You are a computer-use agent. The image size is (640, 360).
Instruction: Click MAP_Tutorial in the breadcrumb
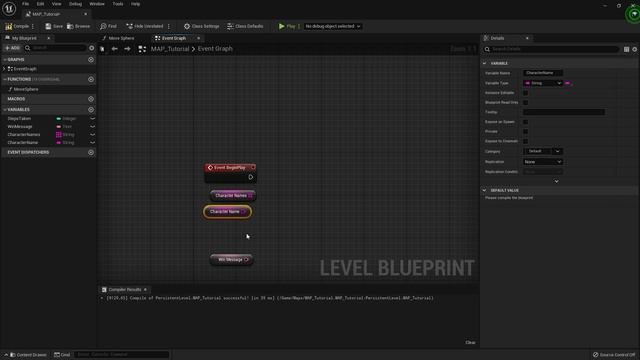(x=170, y=49)
